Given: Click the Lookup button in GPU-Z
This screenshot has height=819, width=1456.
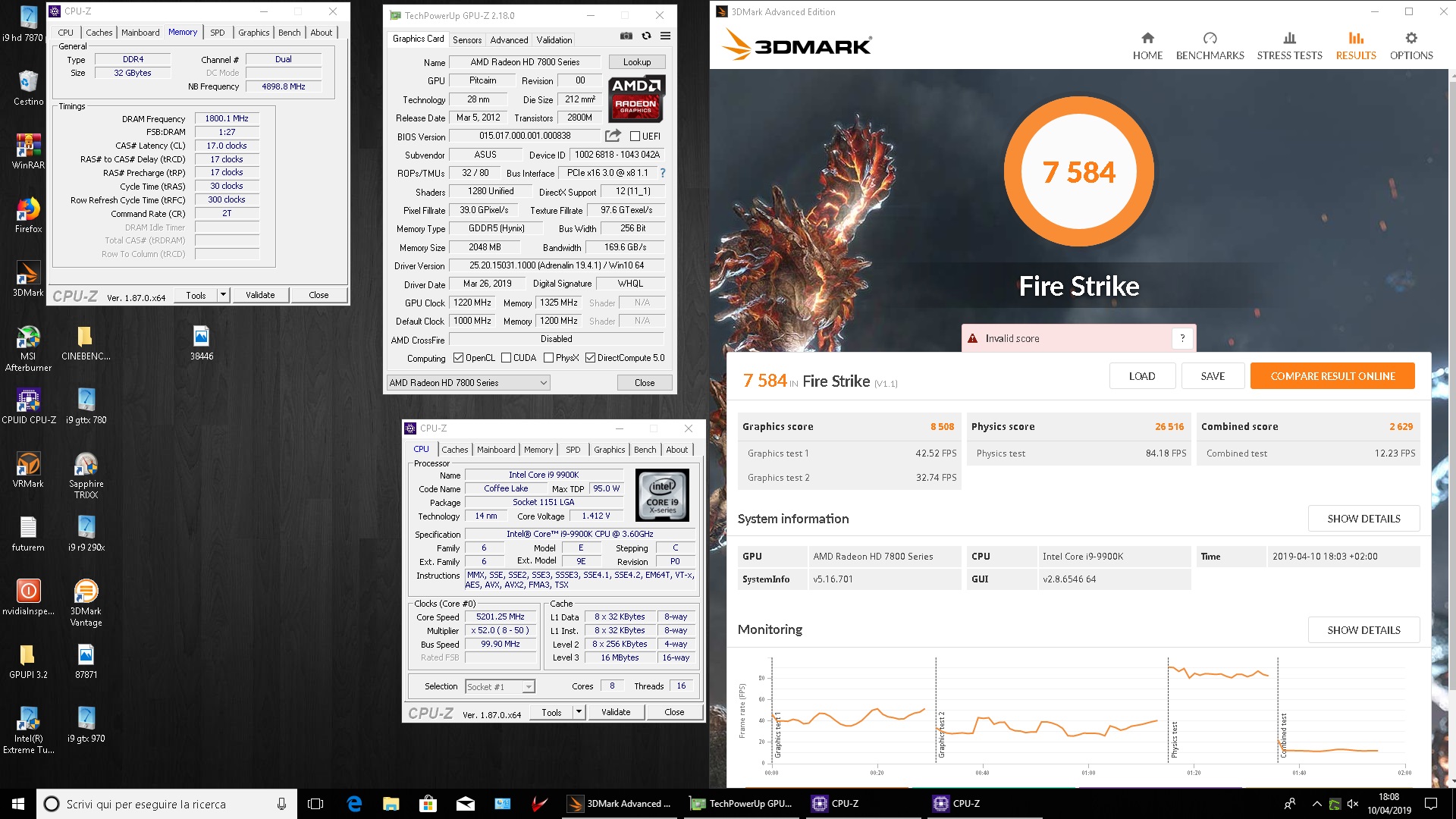Looking at the screenshot, I should [x=637, y=62].
